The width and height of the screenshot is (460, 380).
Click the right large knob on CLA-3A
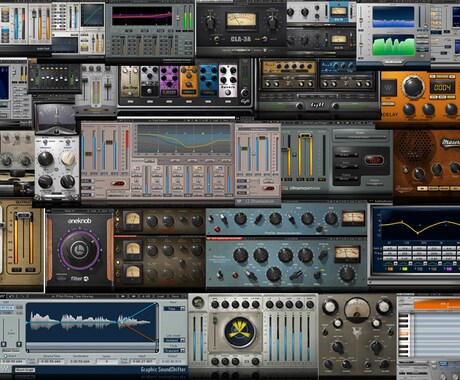coord(272,23)
